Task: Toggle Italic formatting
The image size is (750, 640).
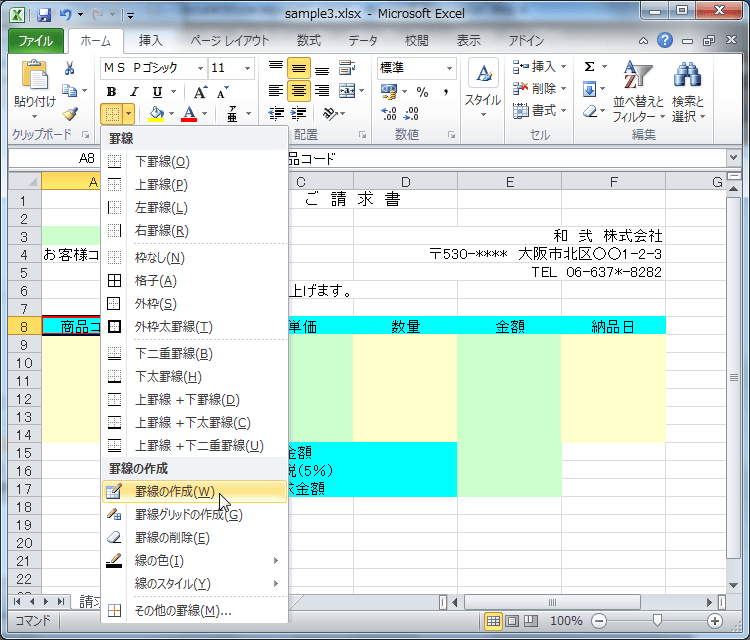Action: tap(134, 91)
